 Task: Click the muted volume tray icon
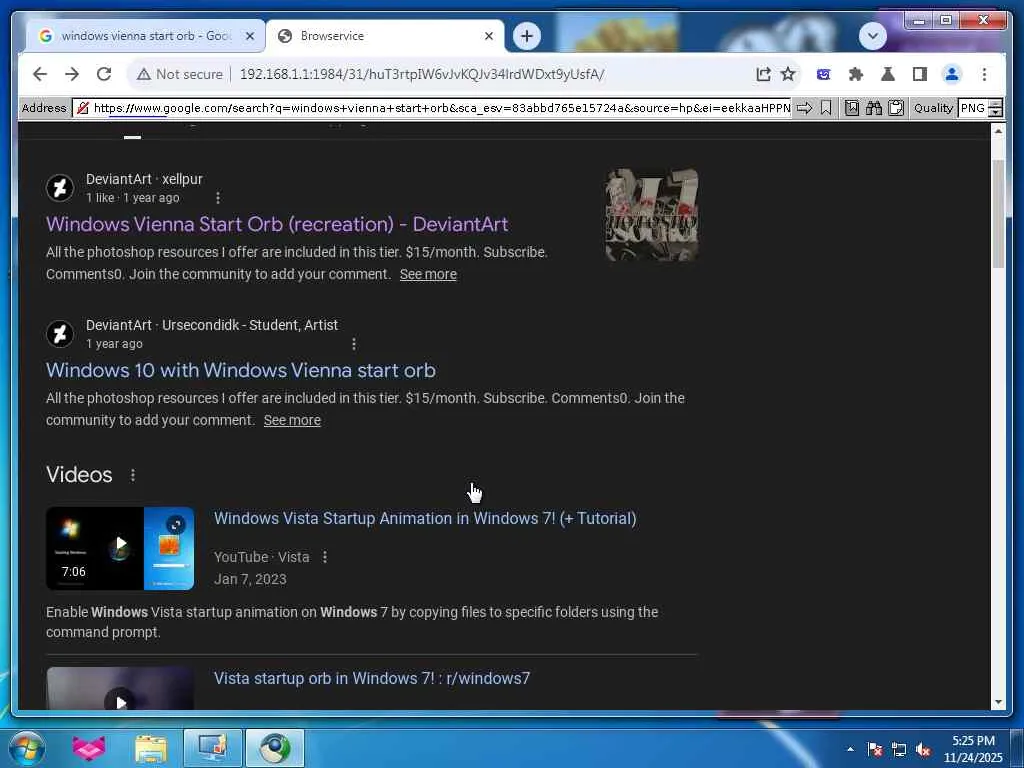click(x=923, y=750)
